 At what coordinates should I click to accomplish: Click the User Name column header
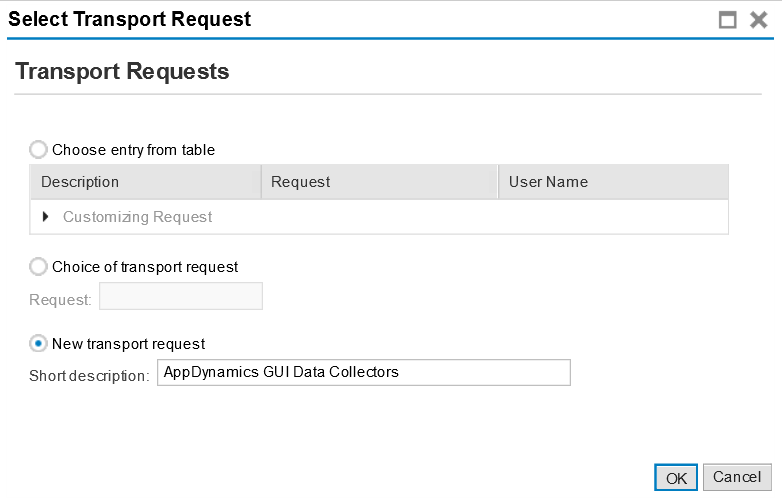coord(613,182)
